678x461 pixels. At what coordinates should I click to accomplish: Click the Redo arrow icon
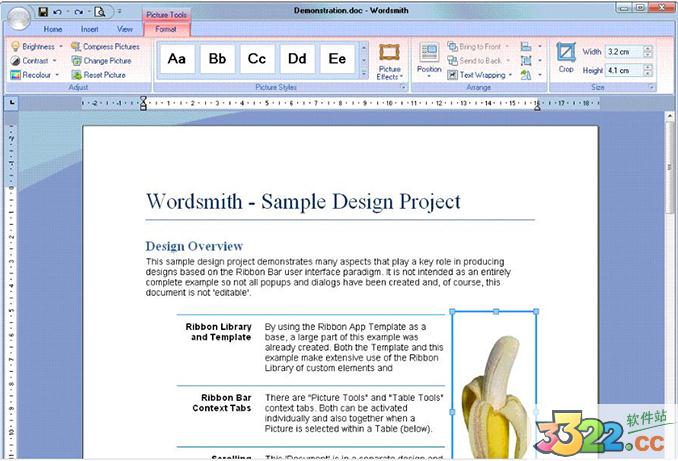pos(78,12)
